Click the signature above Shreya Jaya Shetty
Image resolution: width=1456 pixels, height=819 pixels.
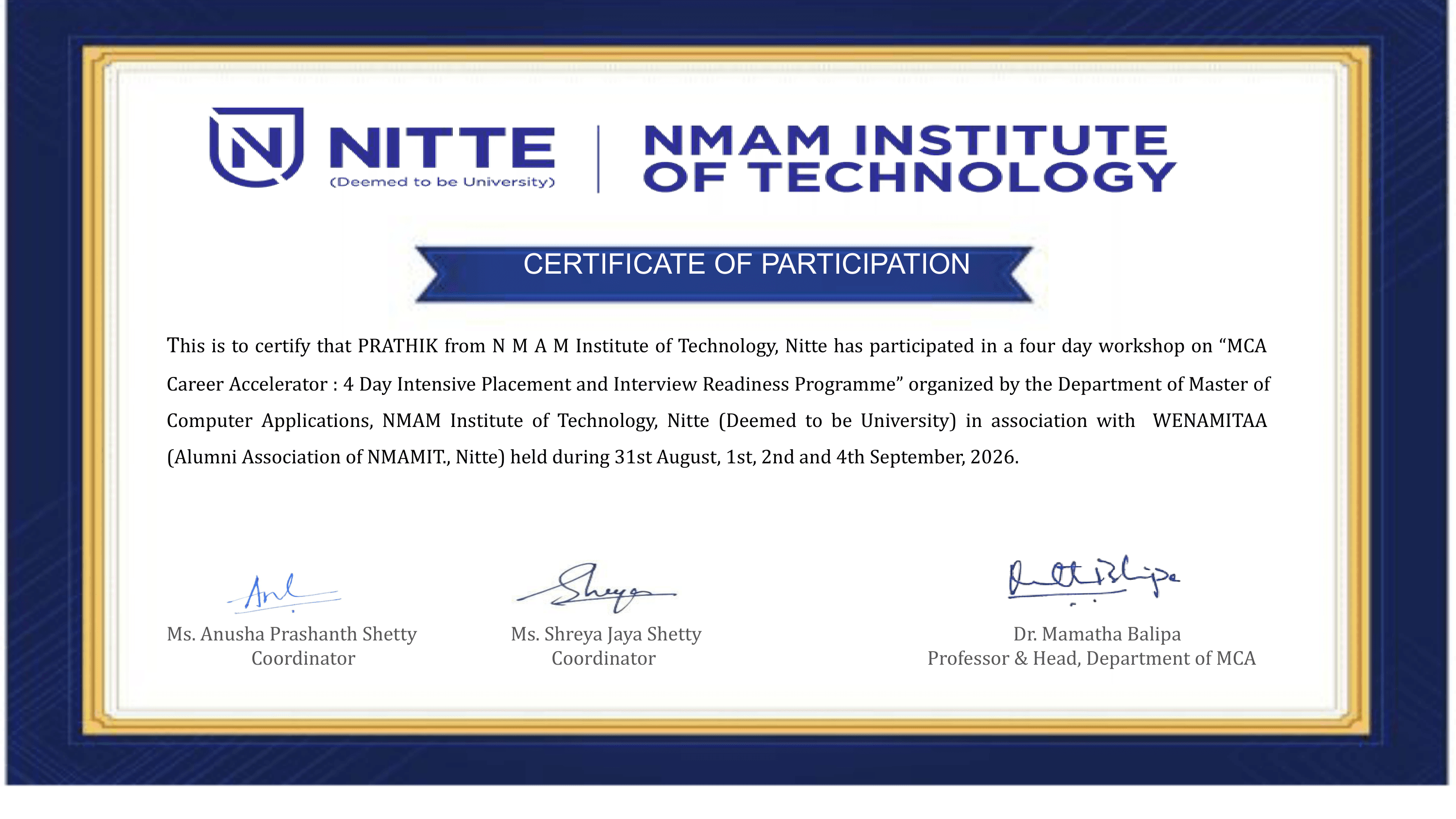pyautogui.click(x=596, y=588)
